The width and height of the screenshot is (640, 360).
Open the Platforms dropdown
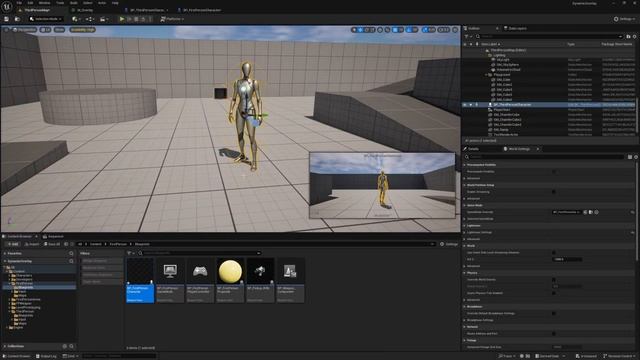pyautogui.click(x=172, y=19)
